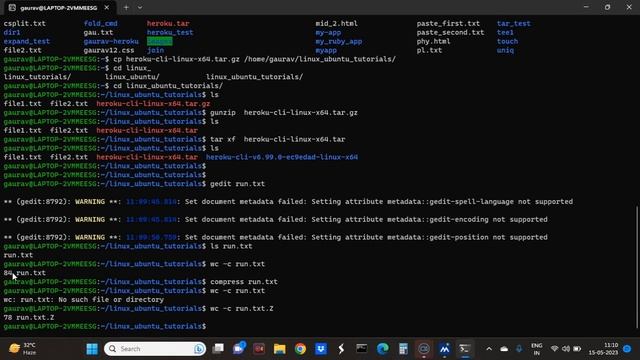Screen dimensions: 640x360
Task: Click the 'tar_test' directory name
Action: (513, 24)
